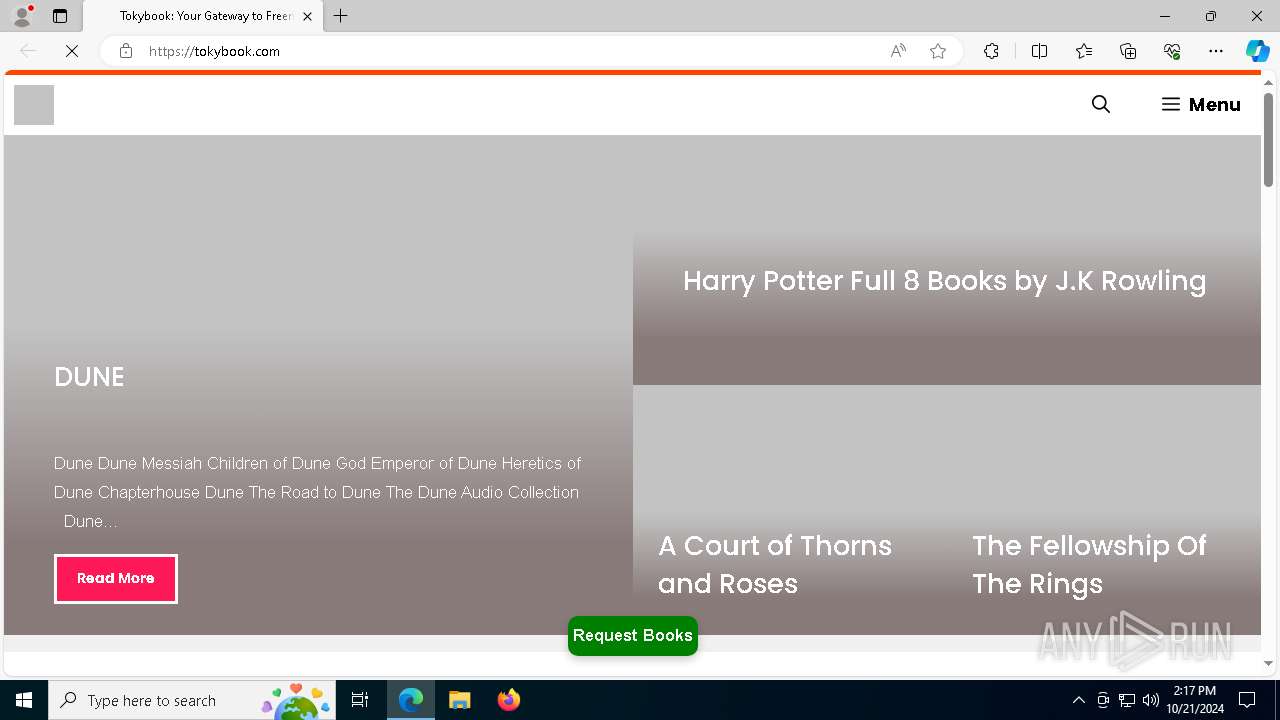Close the Tokybook tab
Image resolution: width=1280 pixels, height=720 pixels.
coord(308,16)
